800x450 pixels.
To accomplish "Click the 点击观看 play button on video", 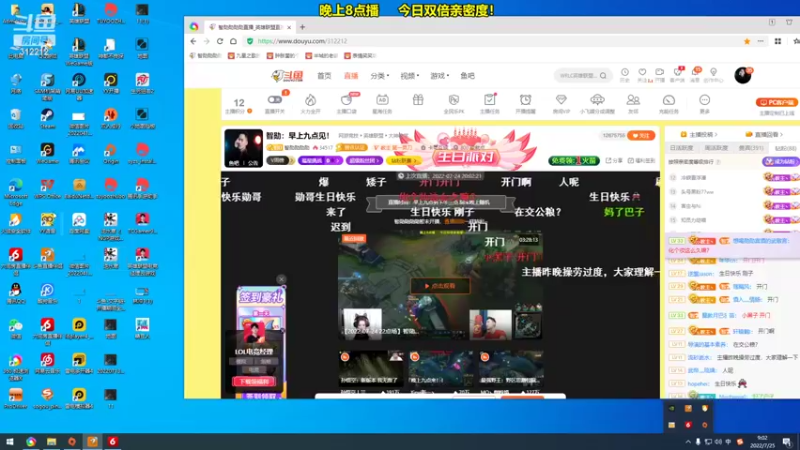I will tap(440, 286).
